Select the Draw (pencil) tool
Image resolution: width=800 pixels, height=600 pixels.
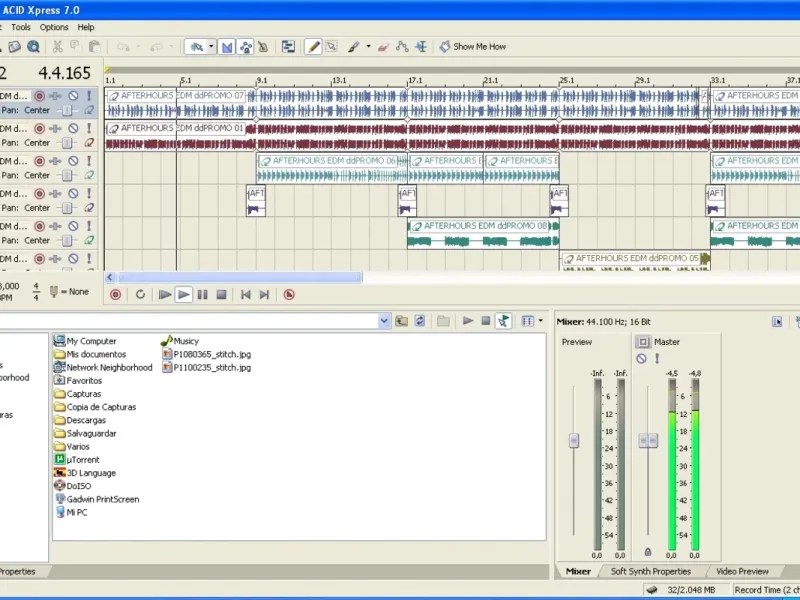click(x=313, y=46)
